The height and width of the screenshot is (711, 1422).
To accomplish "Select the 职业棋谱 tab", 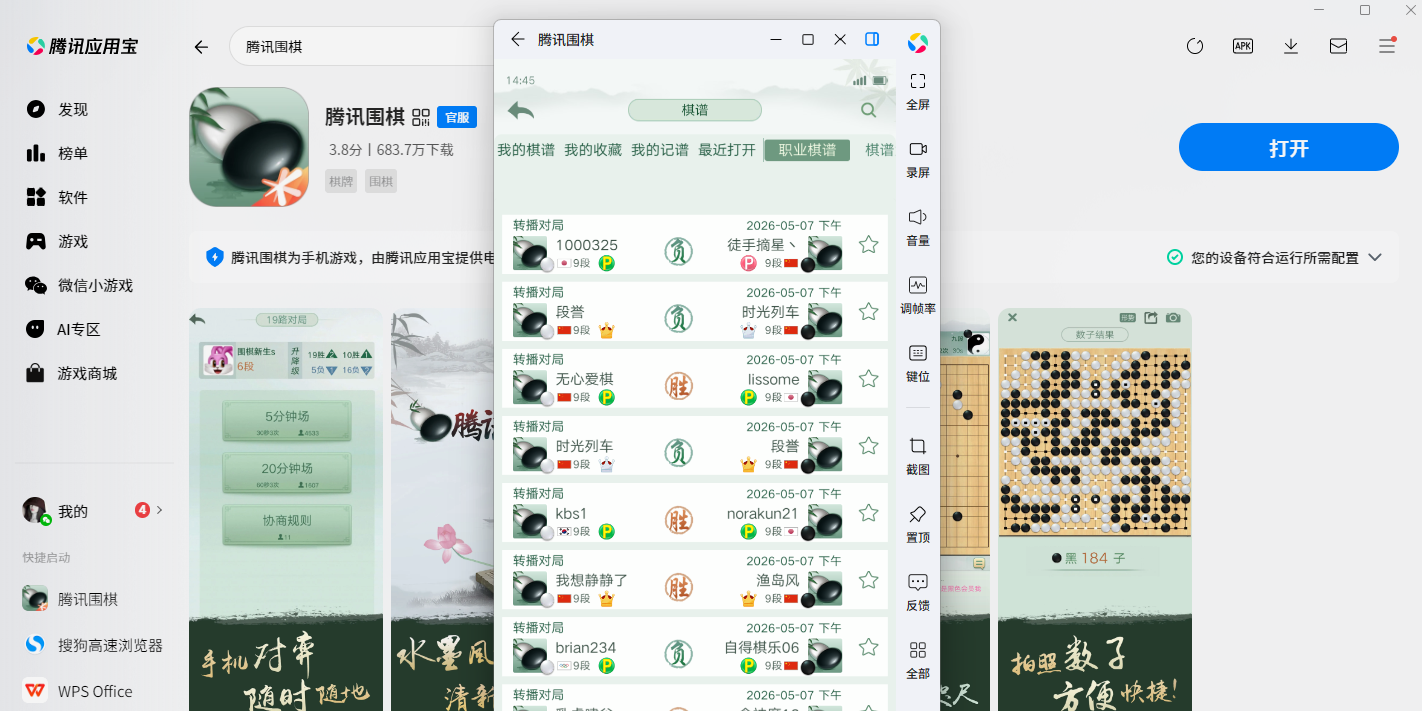I will [x=807, y=150].
